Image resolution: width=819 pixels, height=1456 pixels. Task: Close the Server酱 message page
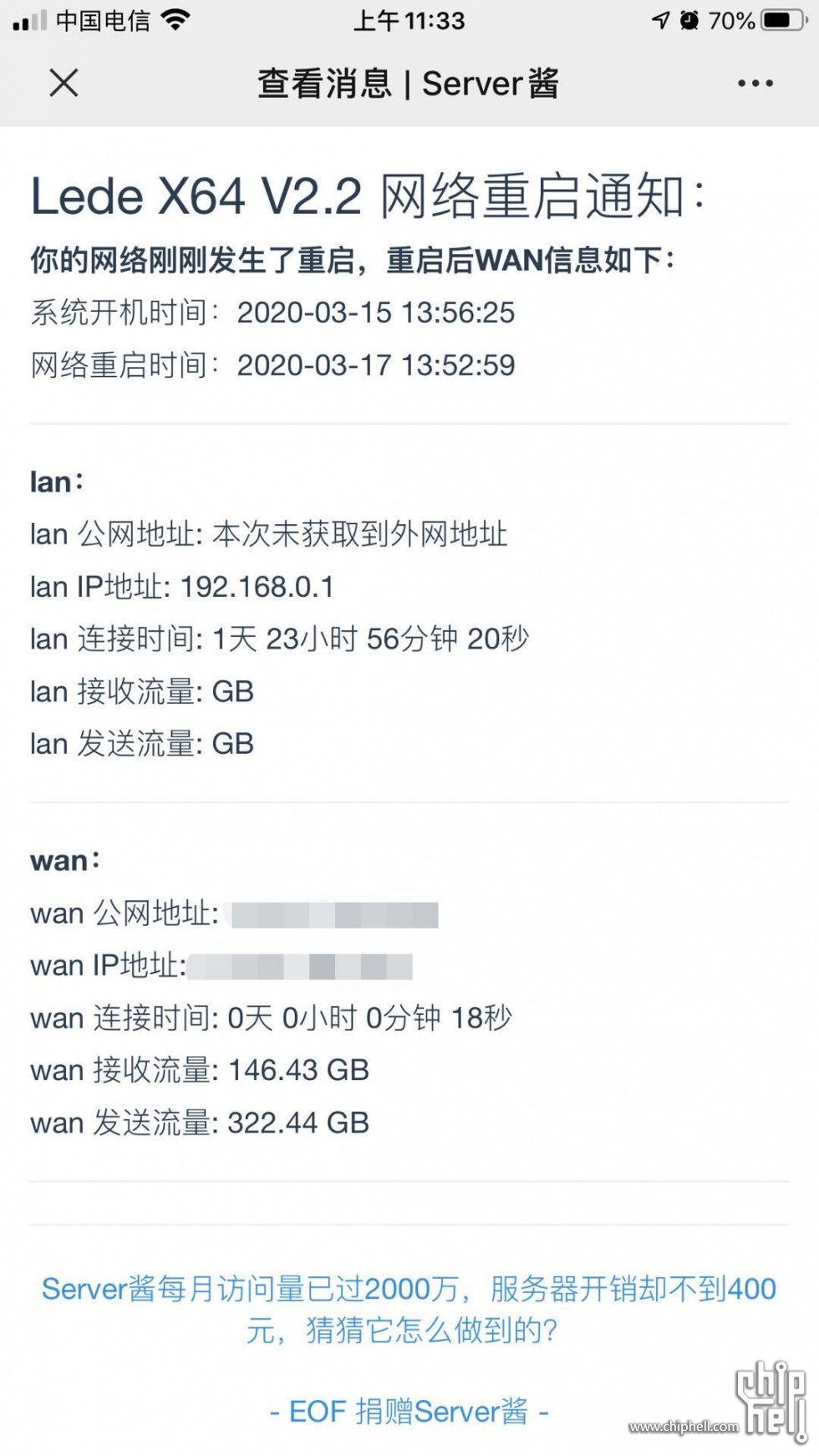click(64, 83)
